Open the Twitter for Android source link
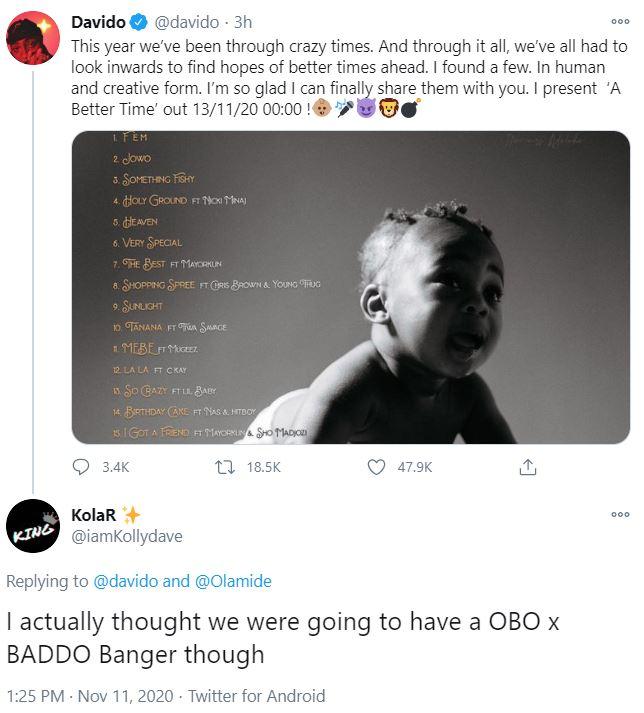The height and width of the screenshot is (713, 644). (x=256, y=695)
